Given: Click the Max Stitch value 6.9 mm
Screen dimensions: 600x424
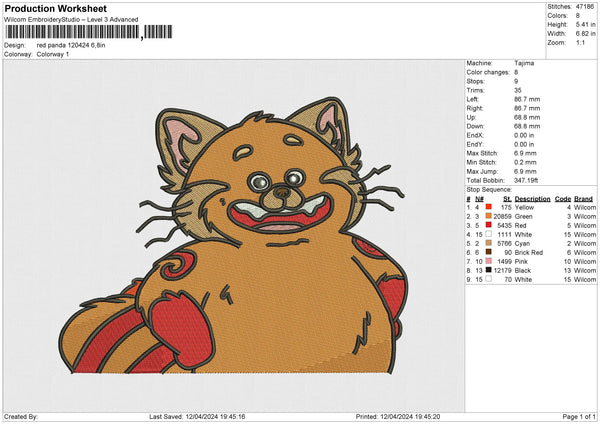Looking at the screenshot, I should click(x=525, y=153).
